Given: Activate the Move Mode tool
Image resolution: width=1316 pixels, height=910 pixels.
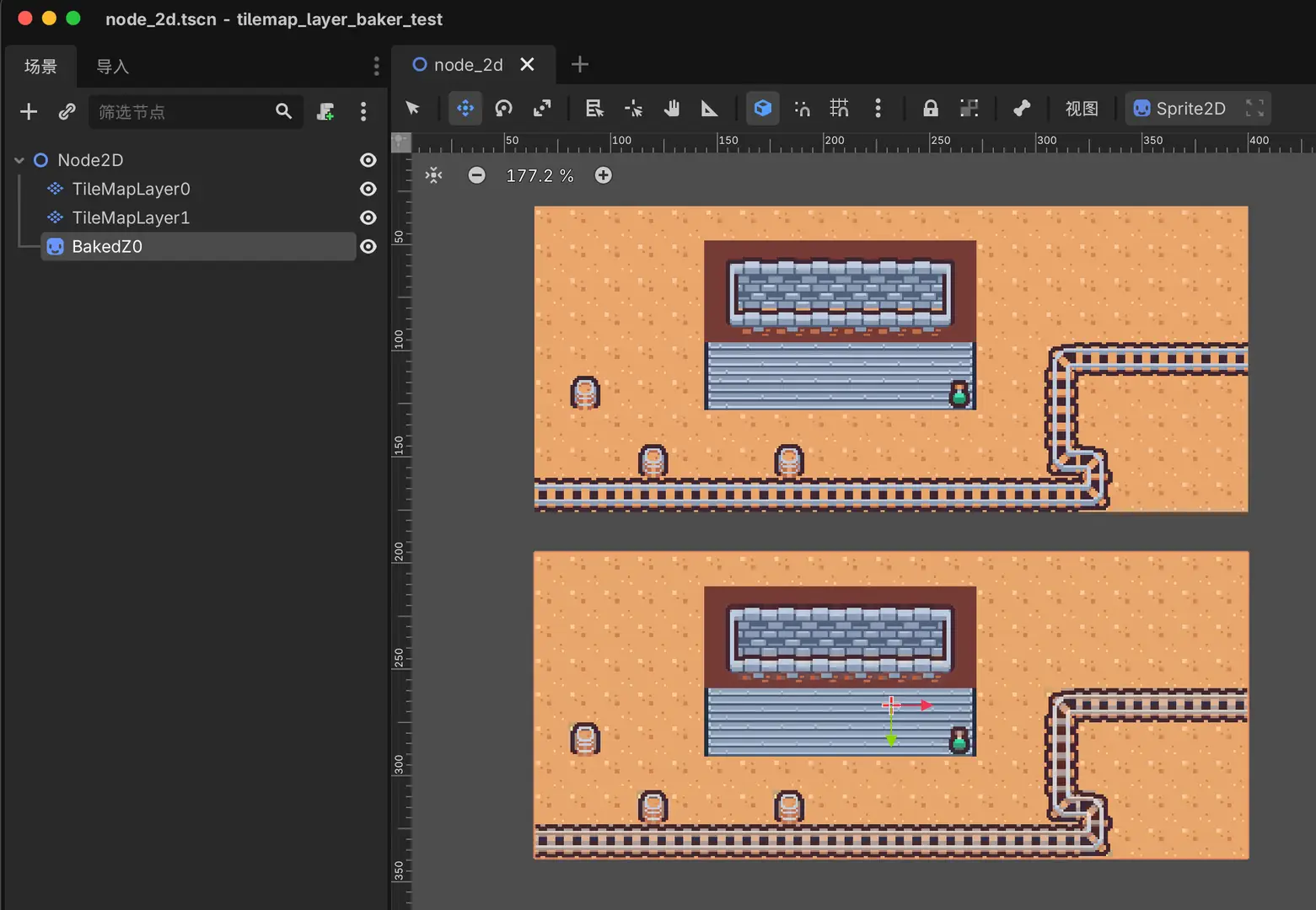Looking at the screenshot, I should 465,108.
